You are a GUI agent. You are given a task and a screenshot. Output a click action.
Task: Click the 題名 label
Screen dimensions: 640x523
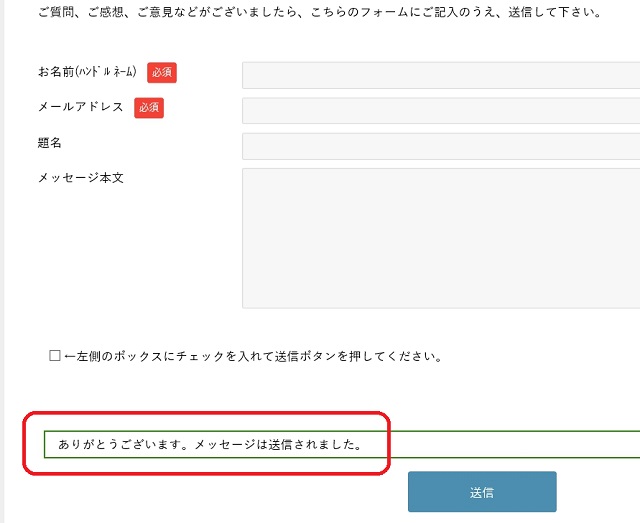pyautogui.click(x=50, y=143)
